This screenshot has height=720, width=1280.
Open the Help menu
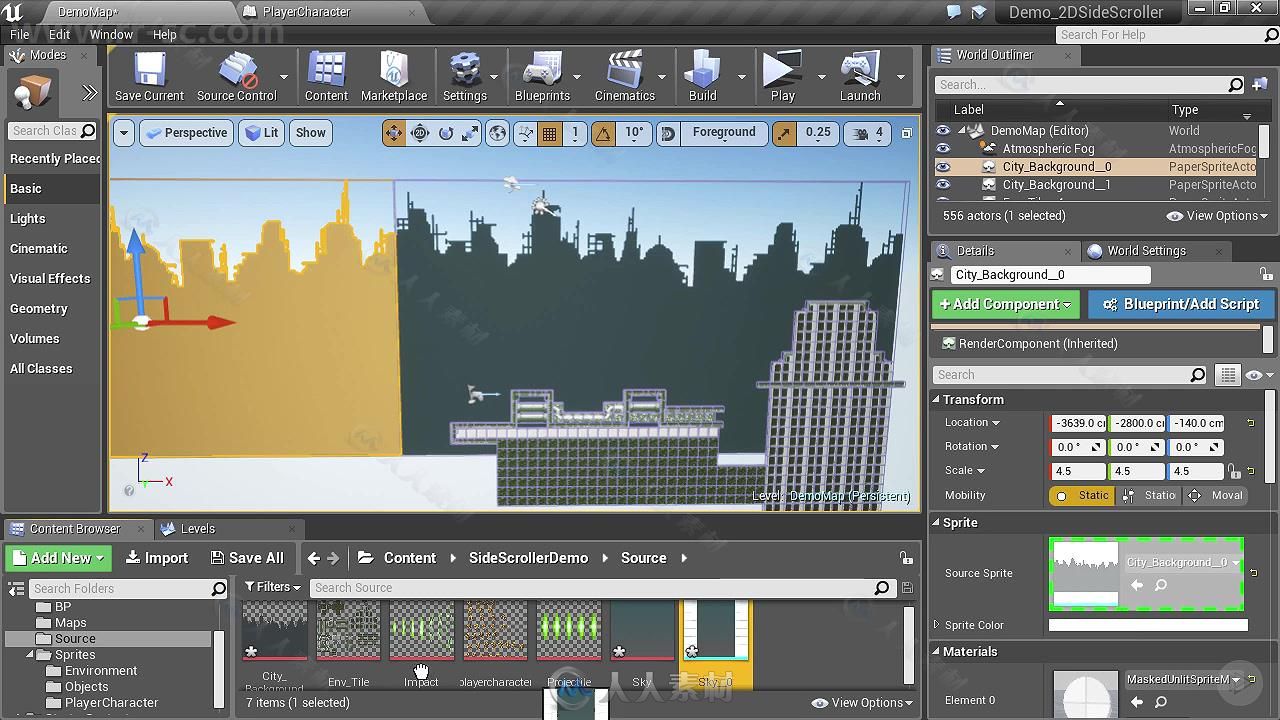[x=164, y=34]
